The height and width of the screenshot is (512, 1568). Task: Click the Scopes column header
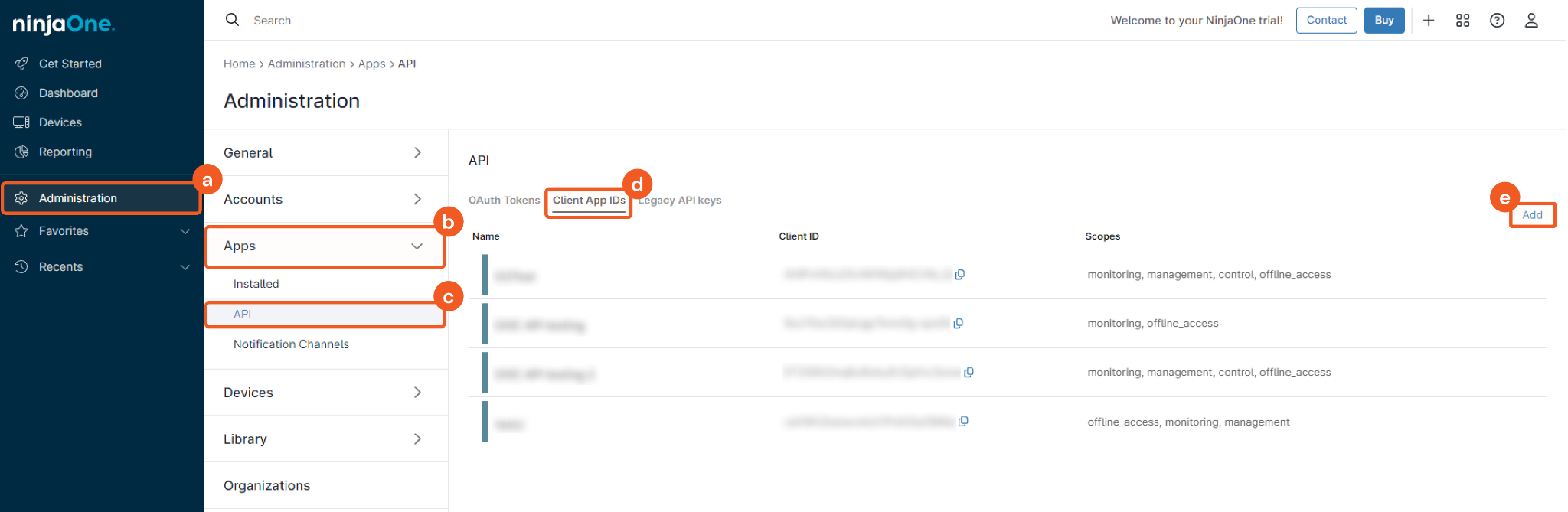[x=1102, y=236]
